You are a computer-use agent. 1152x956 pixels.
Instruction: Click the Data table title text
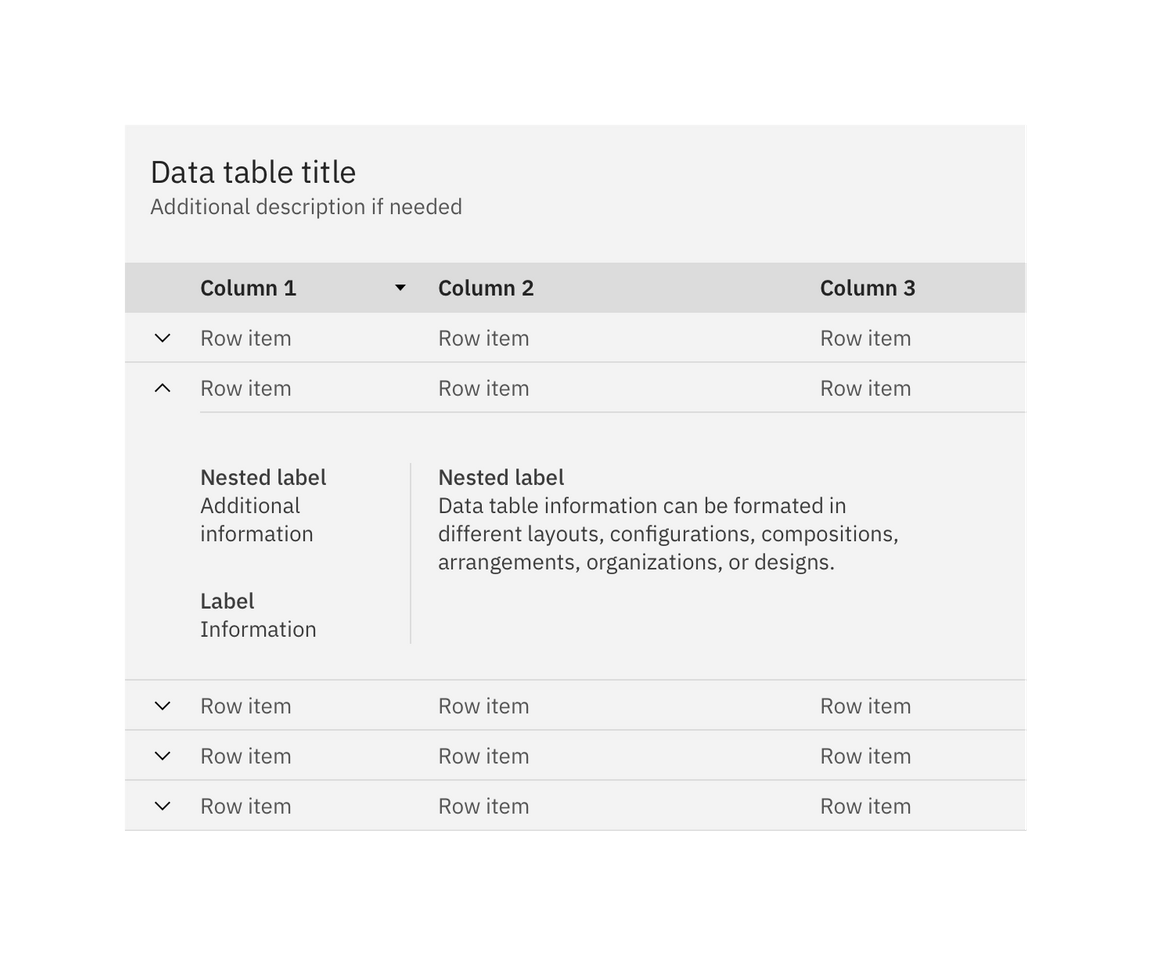tap(252, 171)
